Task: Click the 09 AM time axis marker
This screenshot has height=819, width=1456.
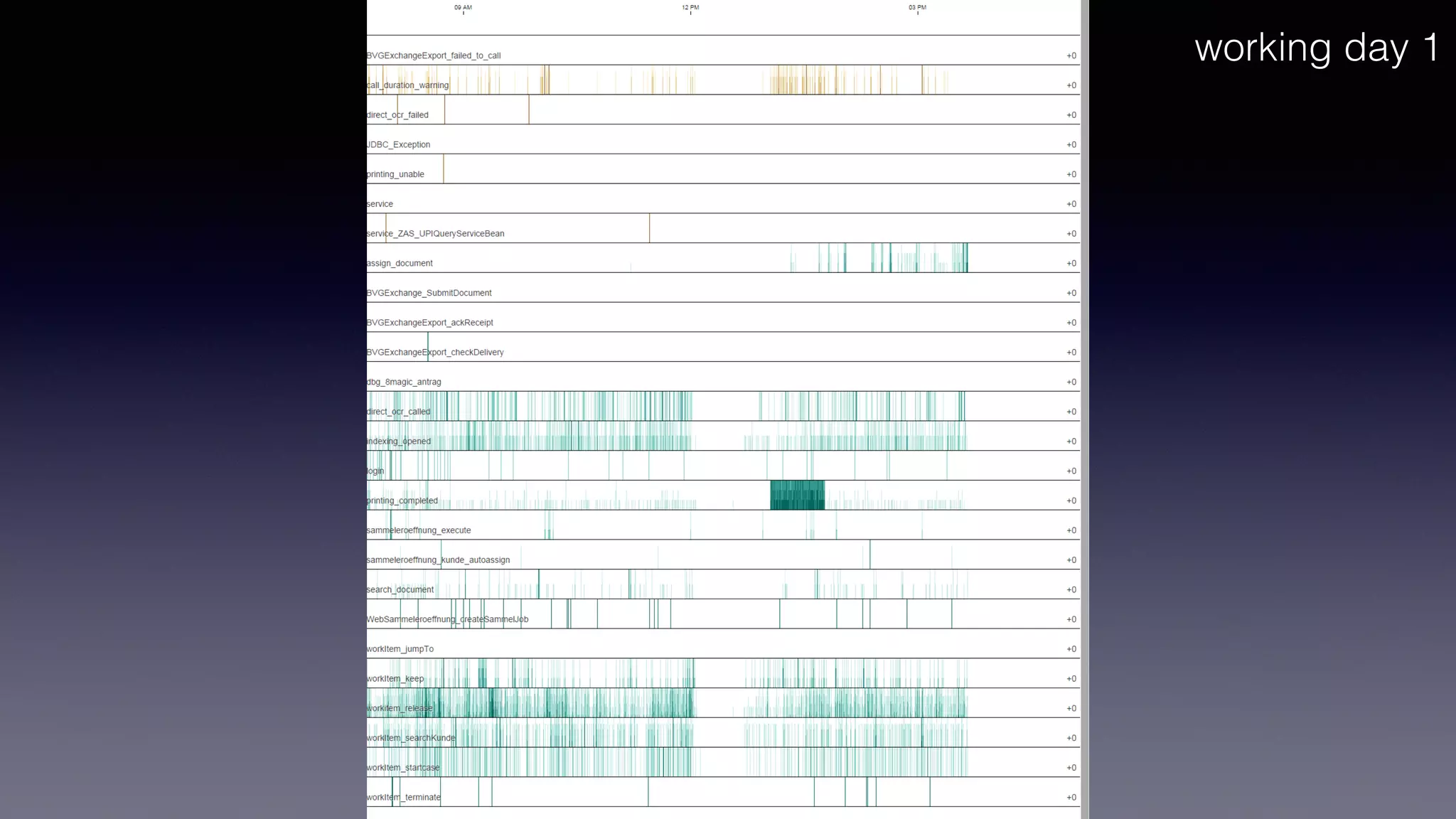Action: click(463, 8)
